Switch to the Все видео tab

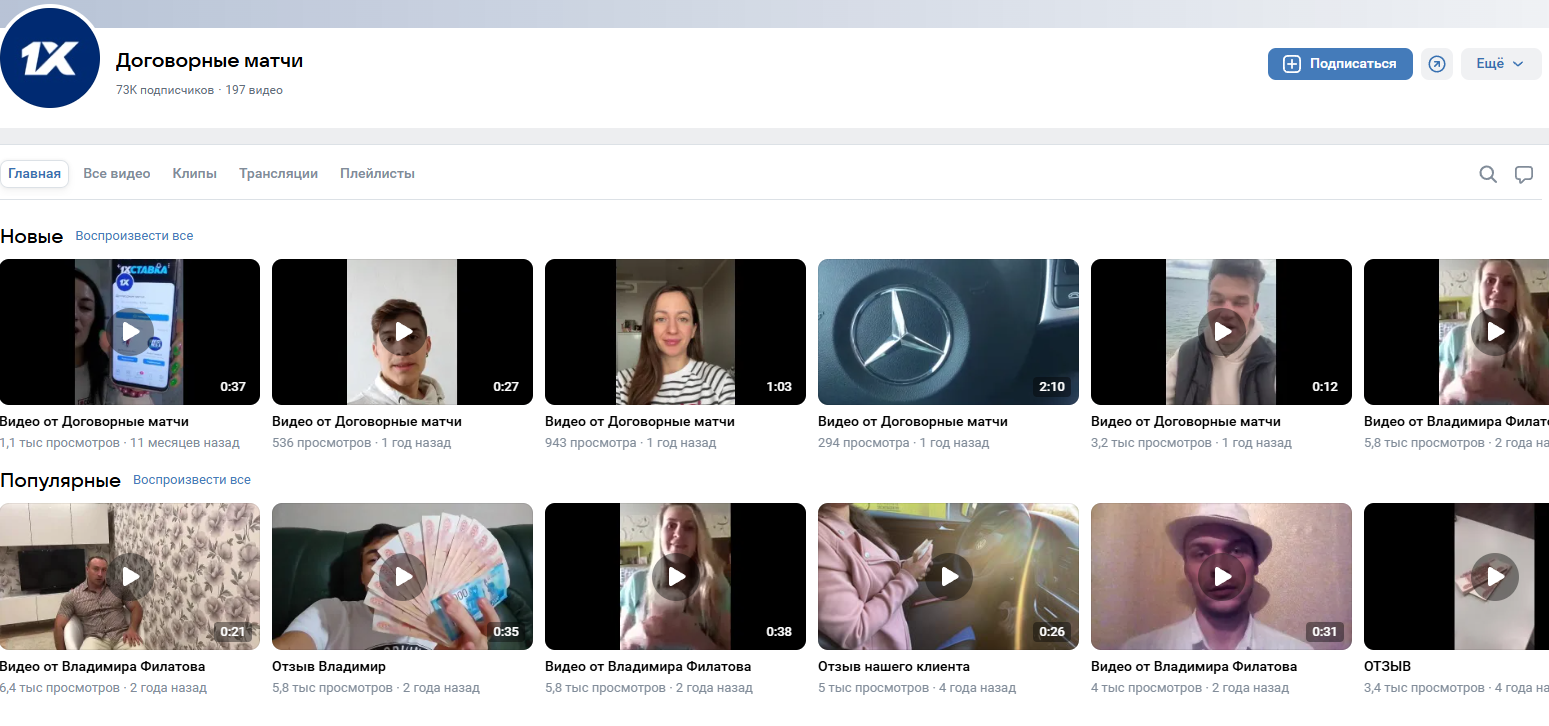point(117,174)
